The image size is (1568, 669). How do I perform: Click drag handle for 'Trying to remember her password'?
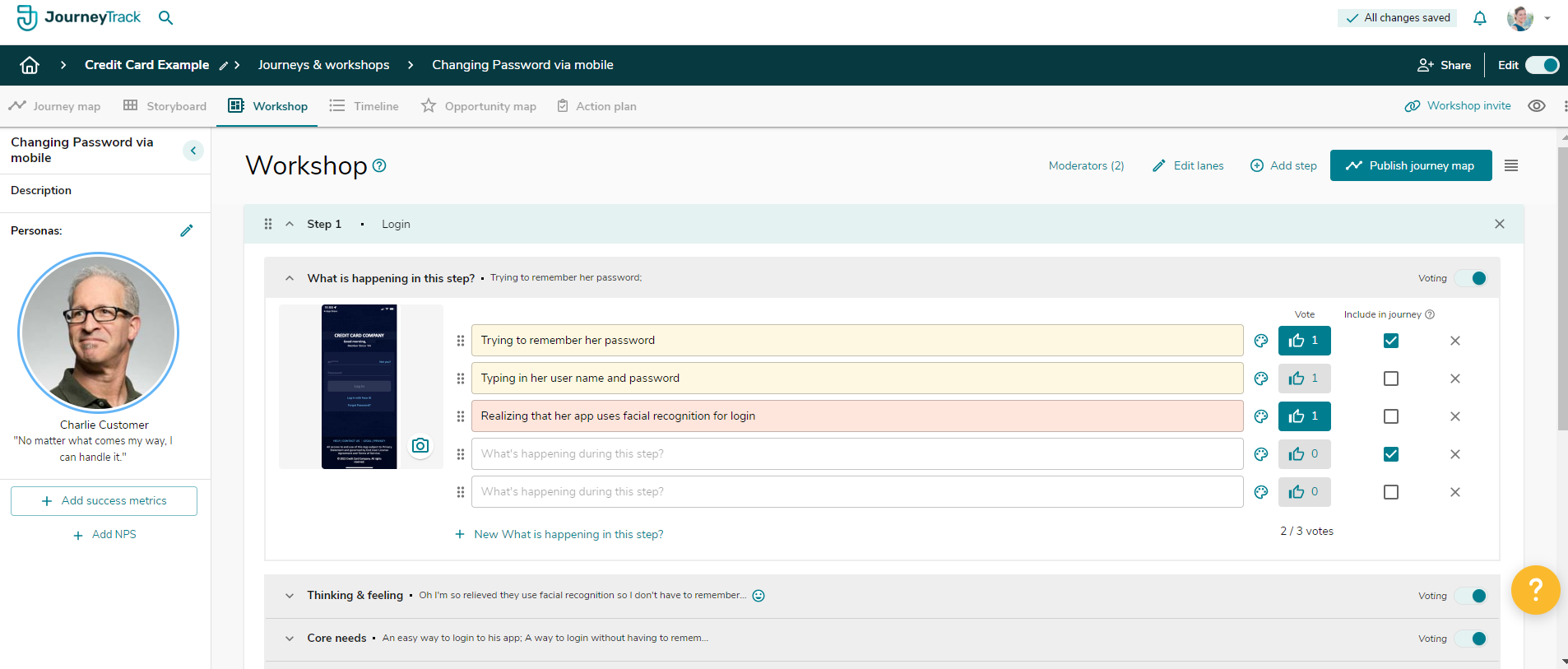tap(461, 341)
